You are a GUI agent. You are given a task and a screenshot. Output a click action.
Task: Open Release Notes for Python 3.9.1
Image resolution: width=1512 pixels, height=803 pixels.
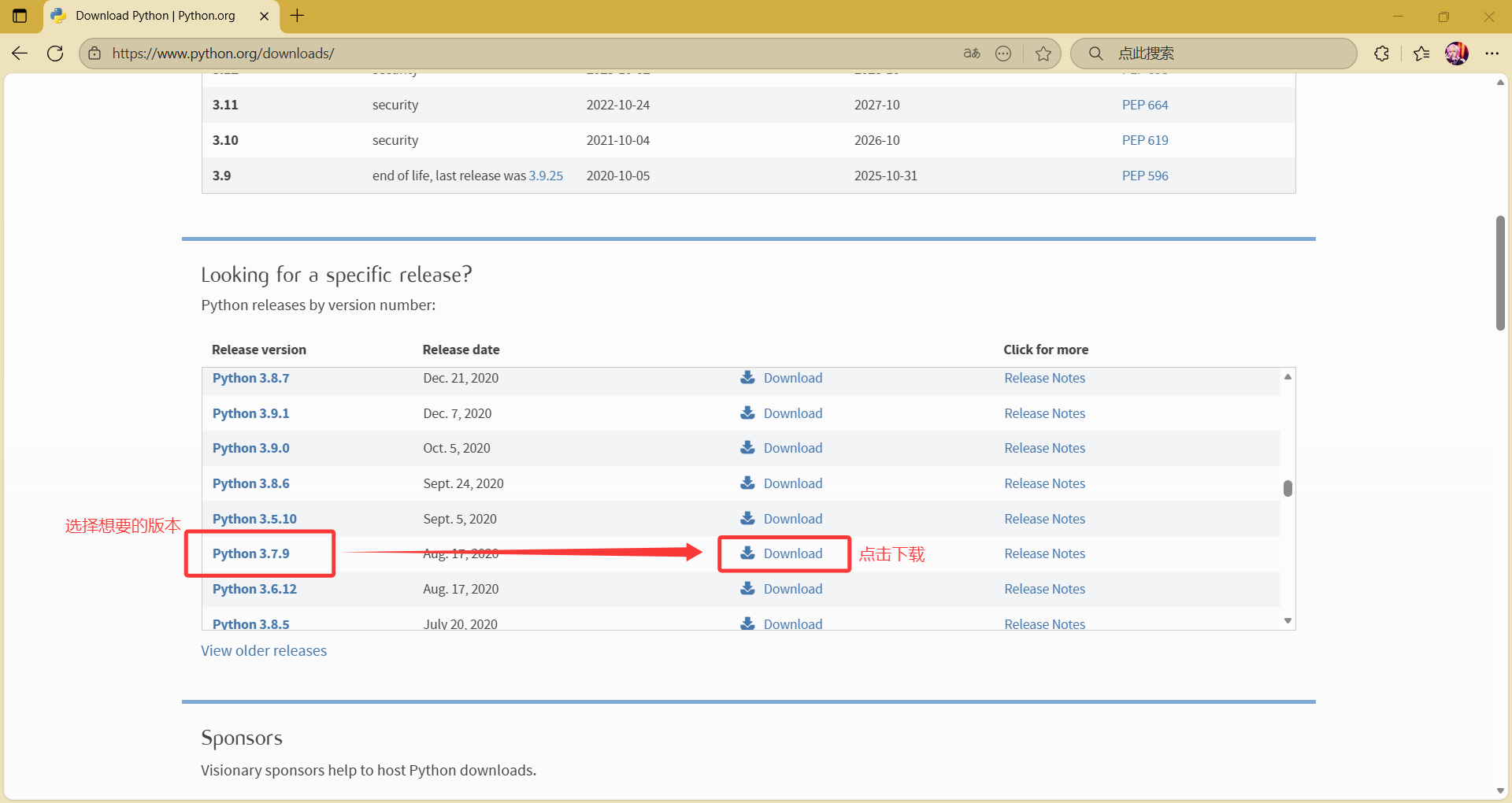[1044, 413]
